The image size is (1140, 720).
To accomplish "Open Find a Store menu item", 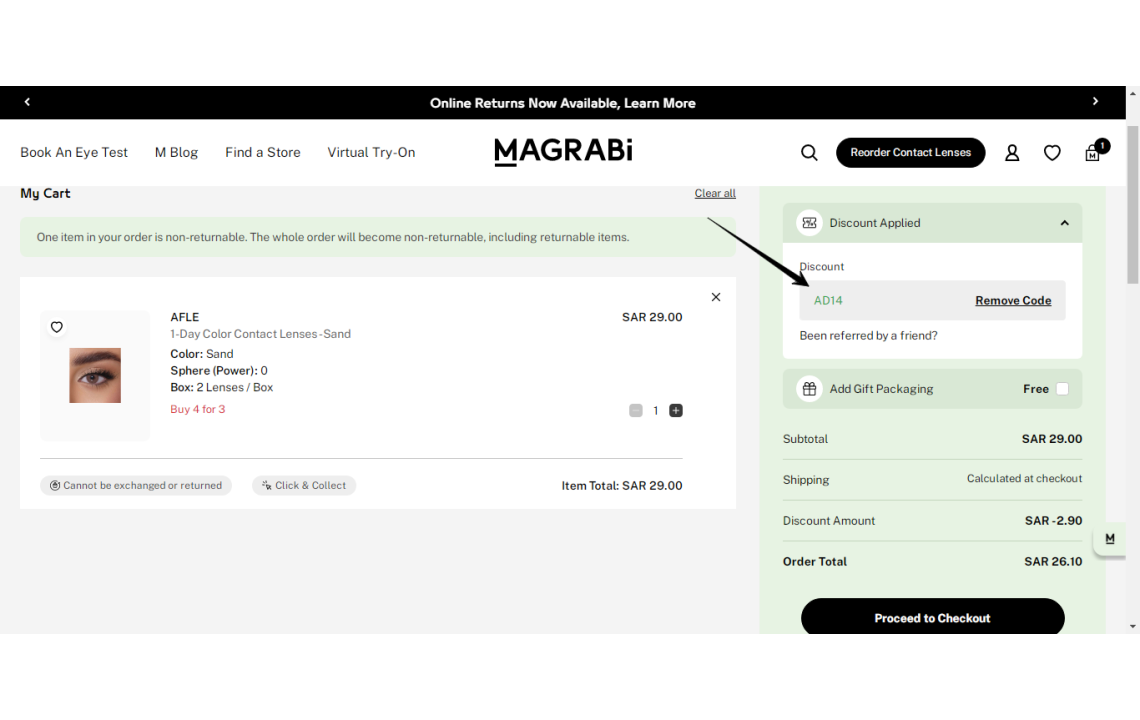I will point(262,153).
